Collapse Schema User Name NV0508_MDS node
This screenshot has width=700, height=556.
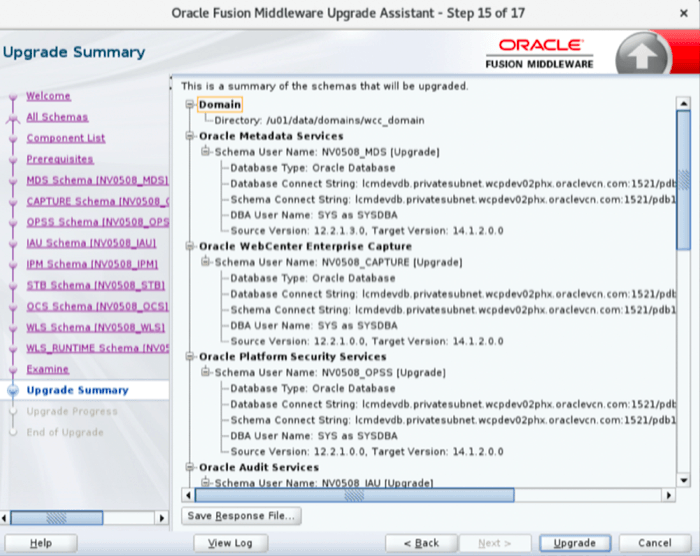tap(205, 152)
